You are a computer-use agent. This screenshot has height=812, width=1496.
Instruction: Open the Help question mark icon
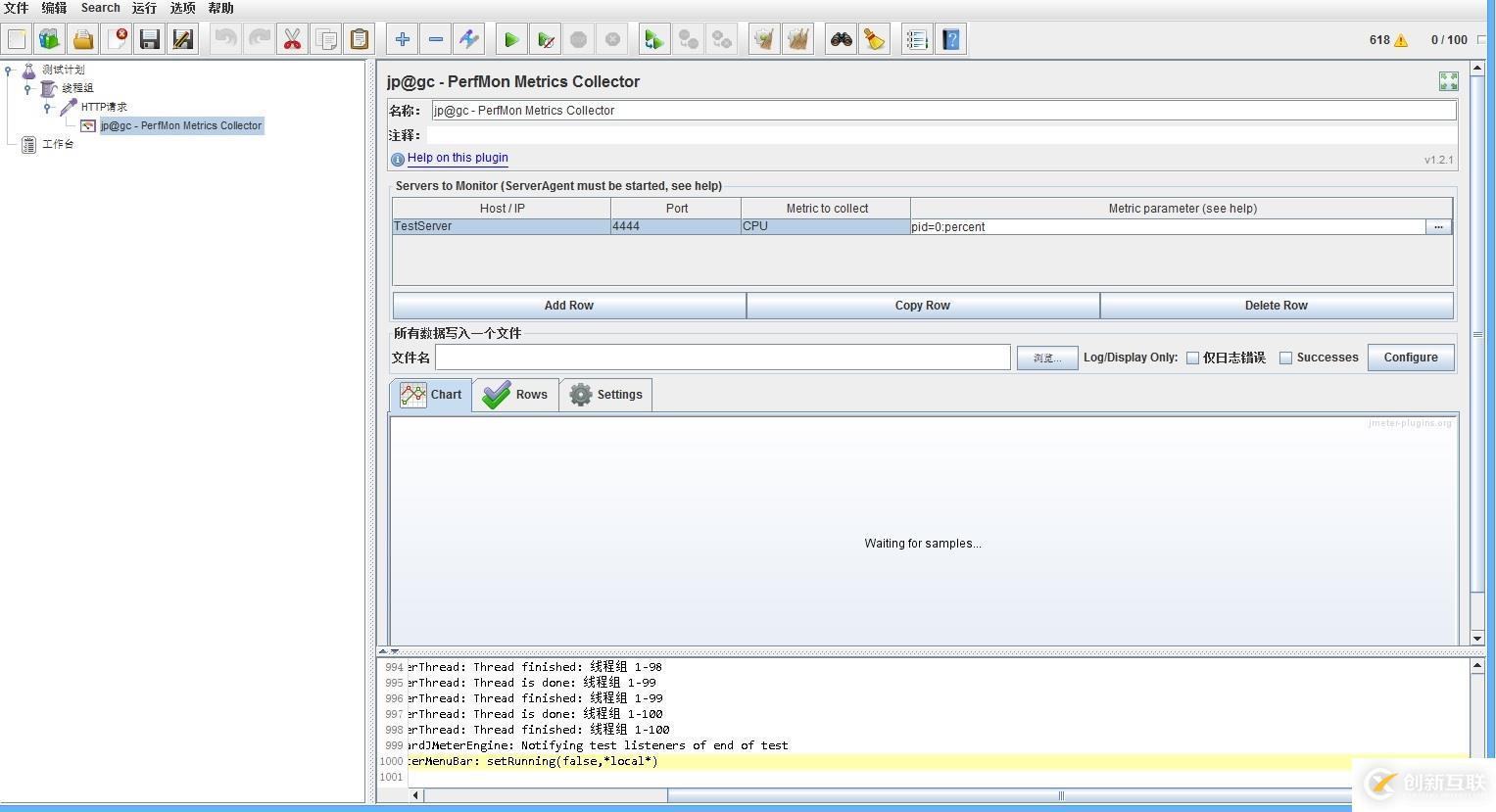click(x=951, y=39)
